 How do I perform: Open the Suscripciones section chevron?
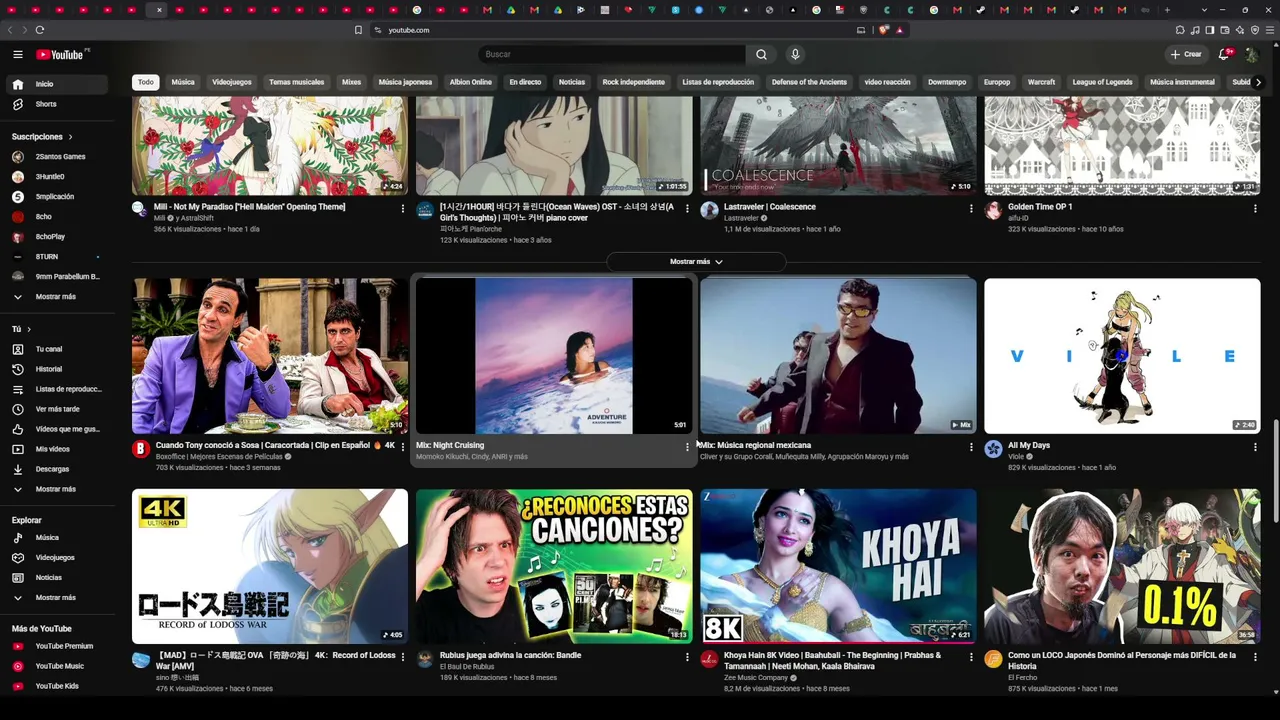(x=70, y=137)
